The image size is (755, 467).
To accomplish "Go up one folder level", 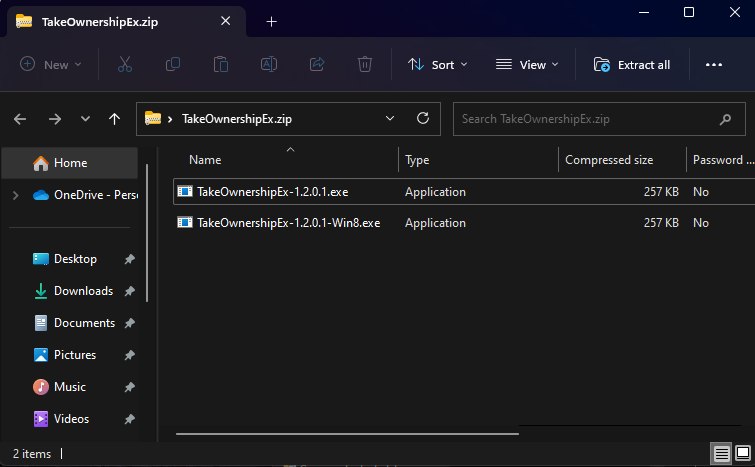I will pyautogui.click(x=115, y=119).
